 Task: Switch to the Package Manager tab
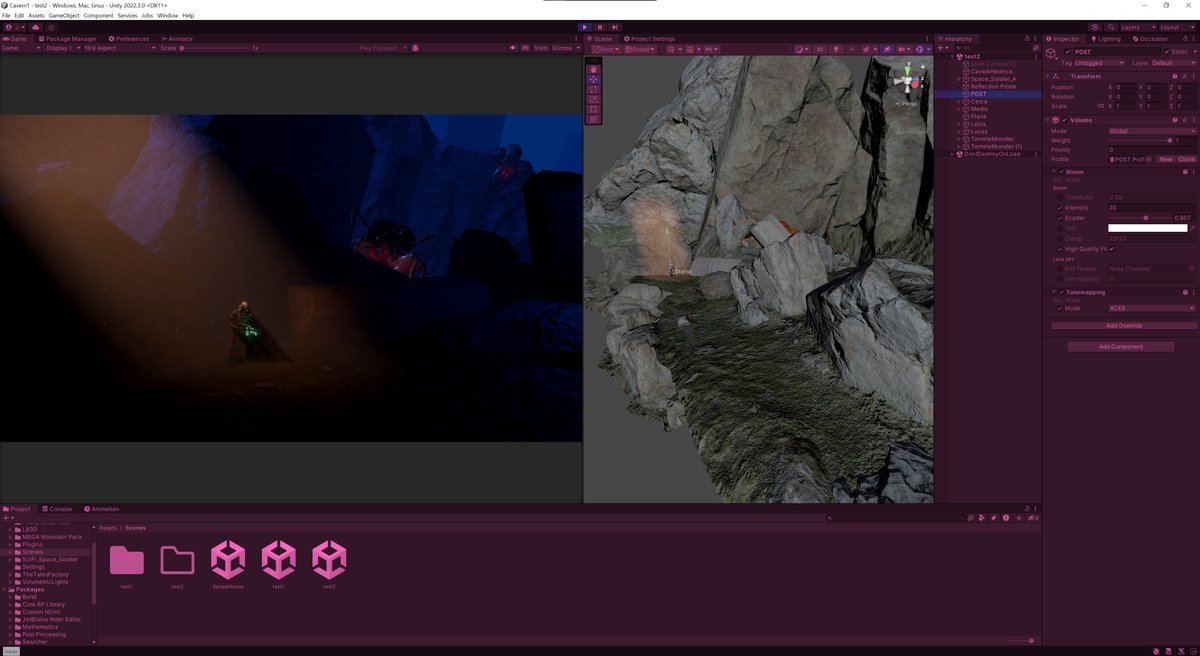67,39
